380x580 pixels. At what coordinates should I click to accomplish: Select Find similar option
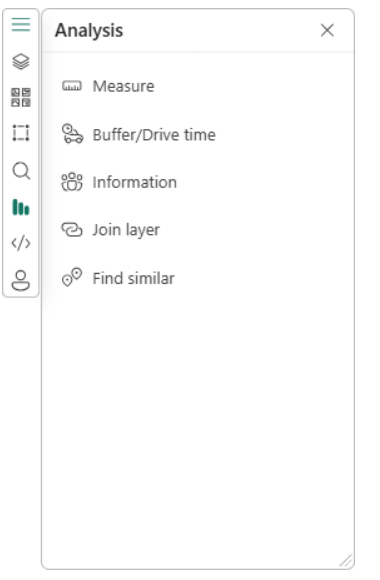(134, 278)
